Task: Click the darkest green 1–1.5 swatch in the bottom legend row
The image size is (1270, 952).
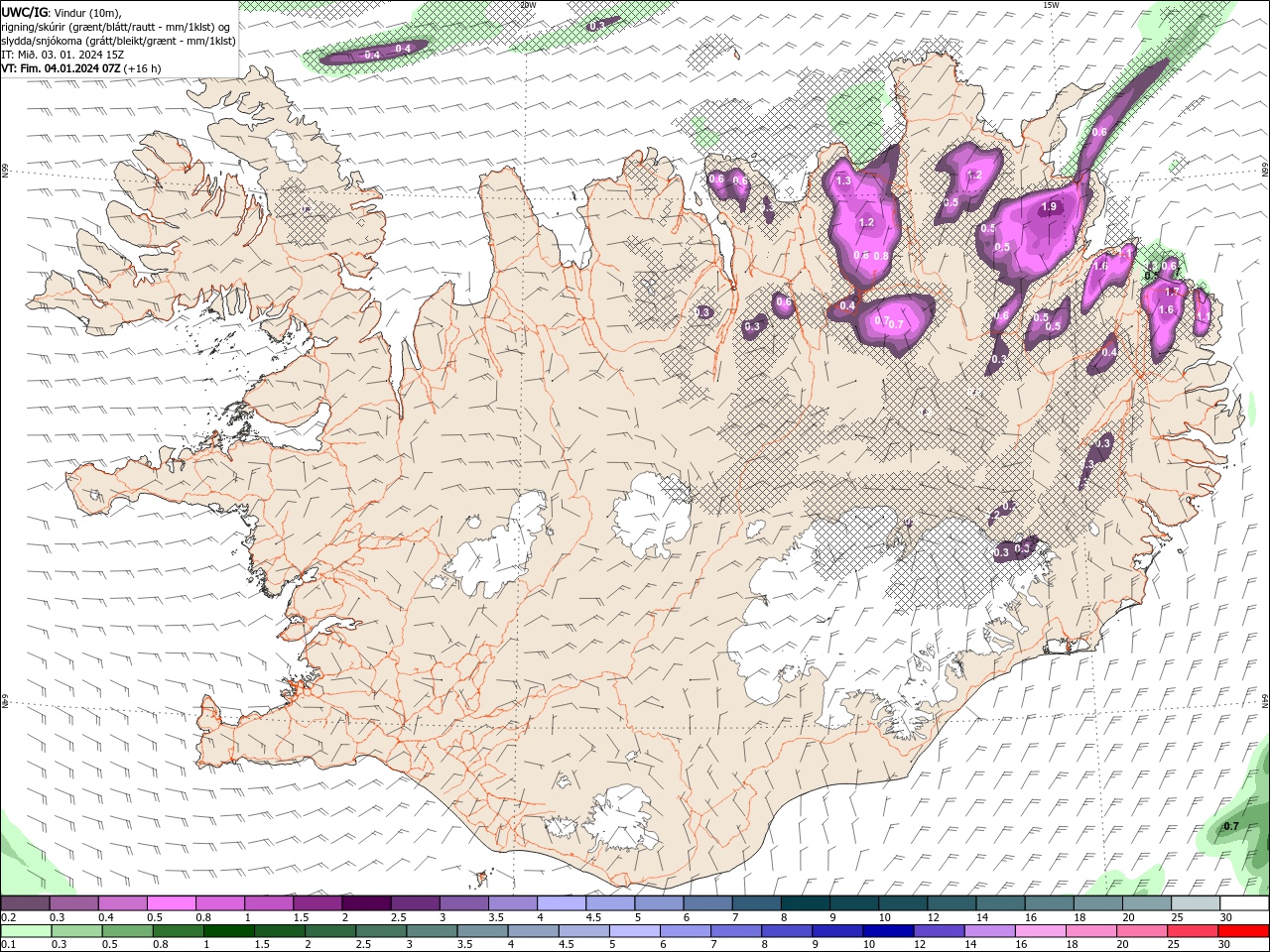Action: click(x=229, y=931)
